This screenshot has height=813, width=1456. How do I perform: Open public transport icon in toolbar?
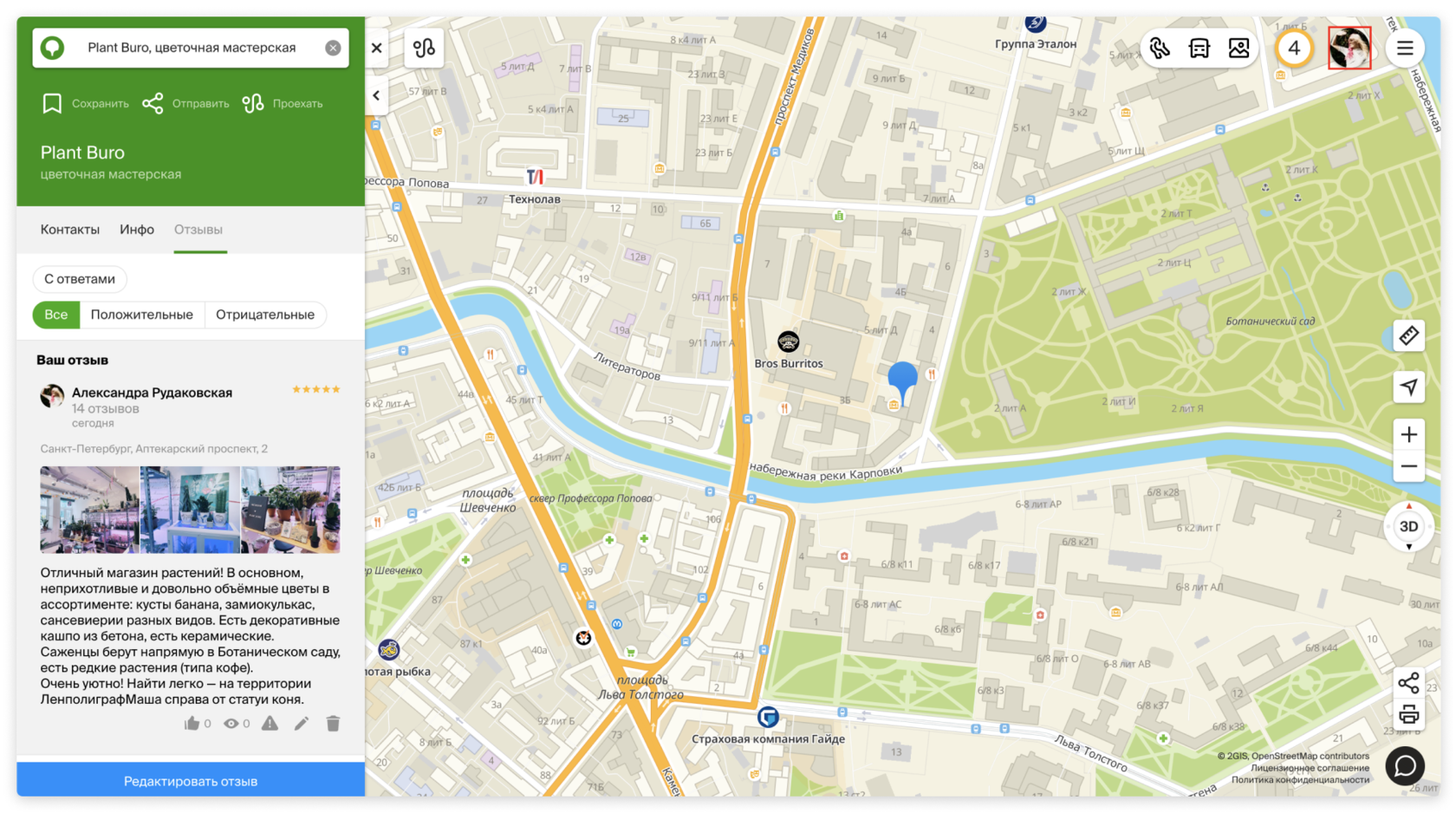pos(1199,48)
